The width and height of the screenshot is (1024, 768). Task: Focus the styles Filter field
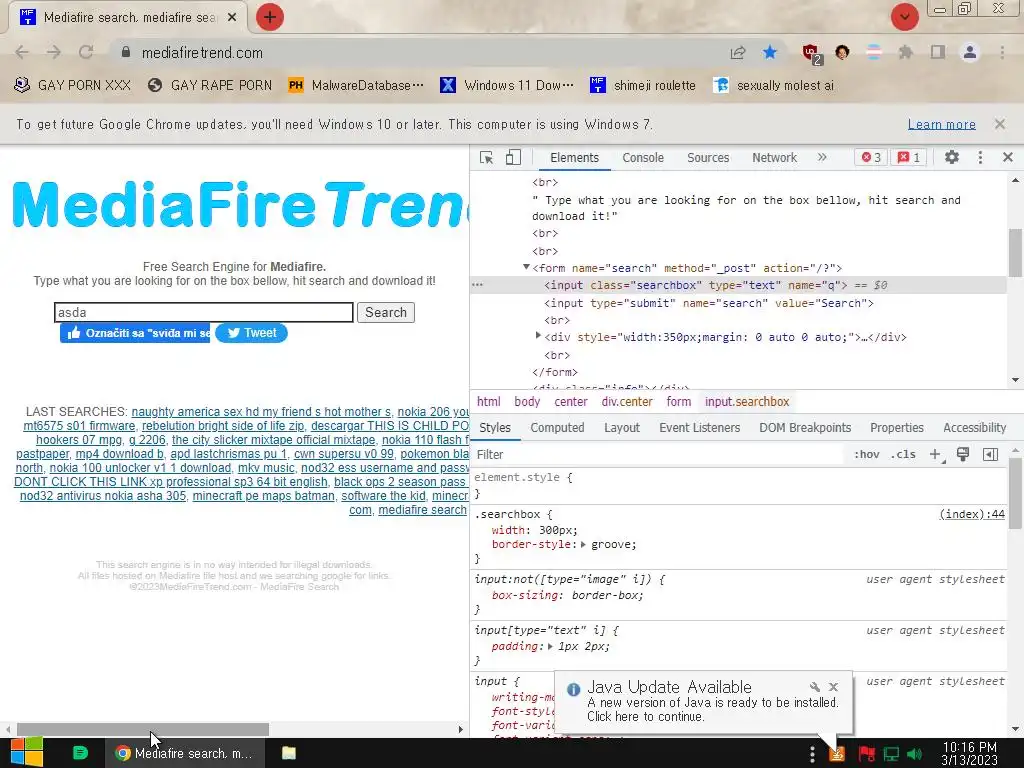(x=658, y=455)
